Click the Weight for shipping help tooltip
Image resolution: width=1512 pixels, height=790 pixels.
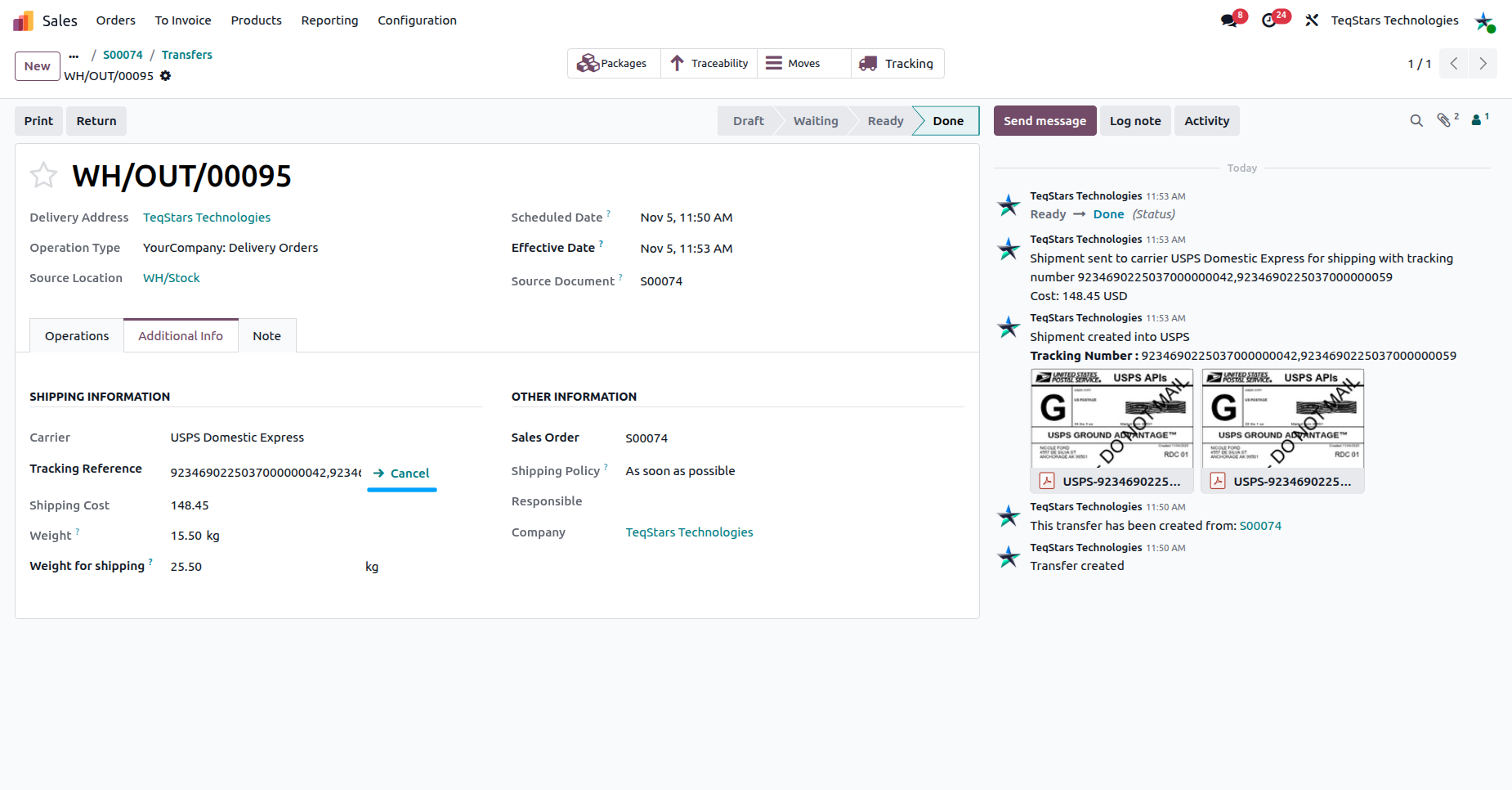pyautogui.click(x=150, y=562)
